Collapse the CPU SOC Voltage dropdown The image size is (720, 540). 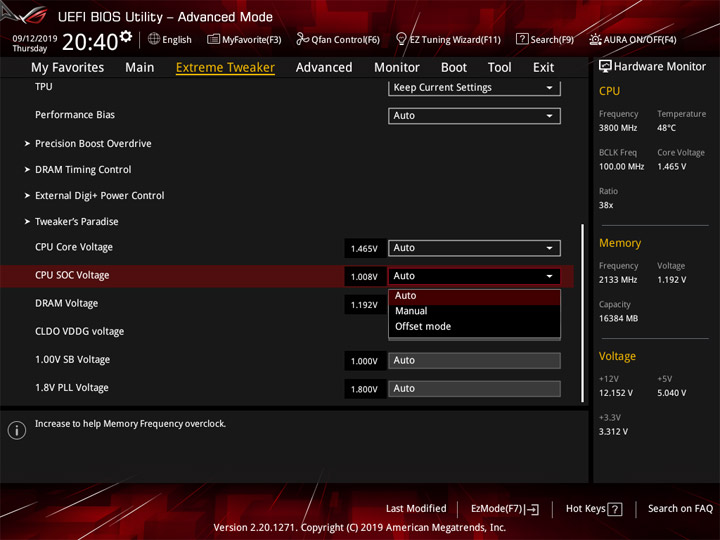point(474,276)
